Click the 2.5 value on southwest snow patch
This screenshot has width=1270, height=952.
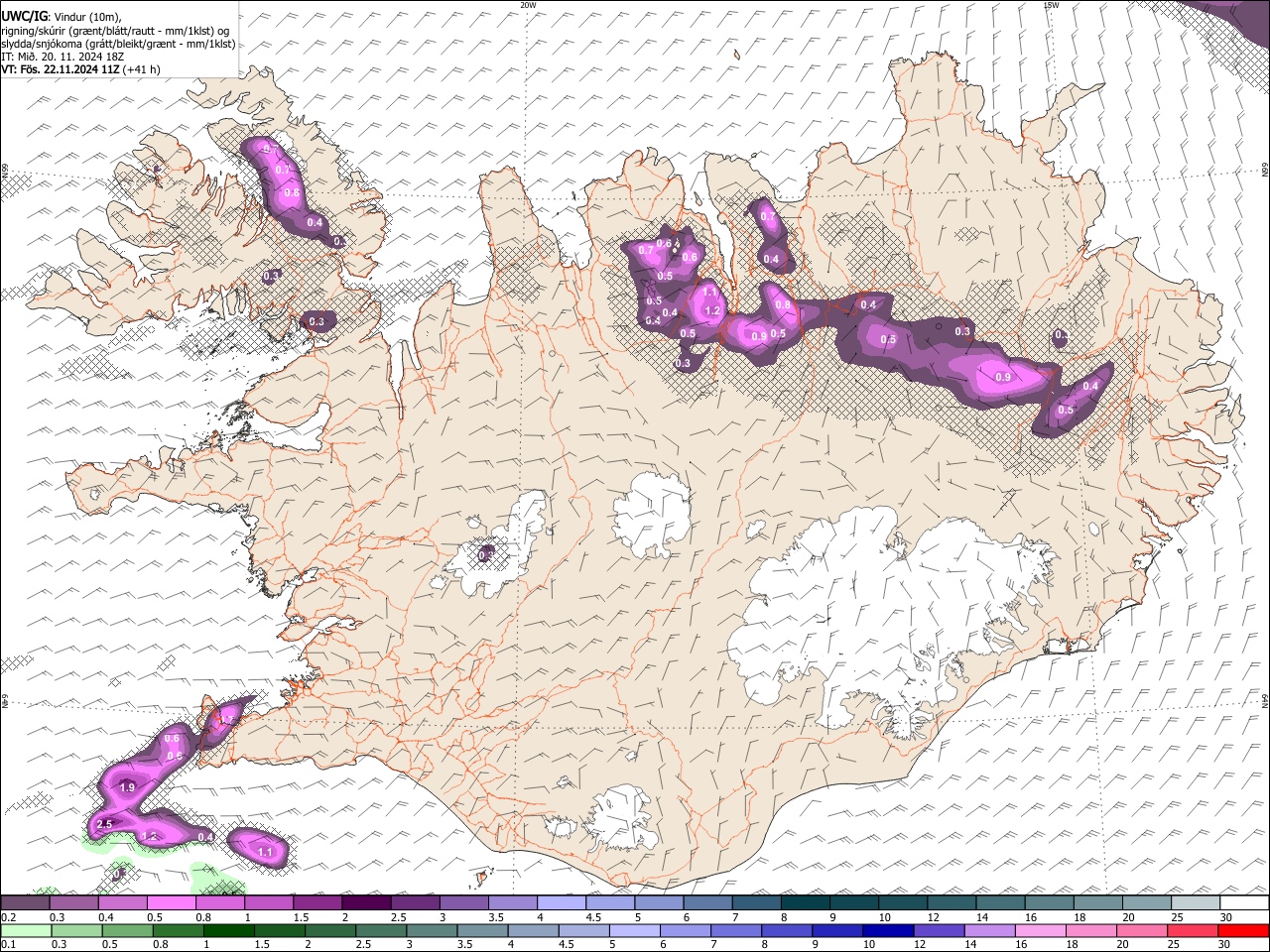coord(105,824)
